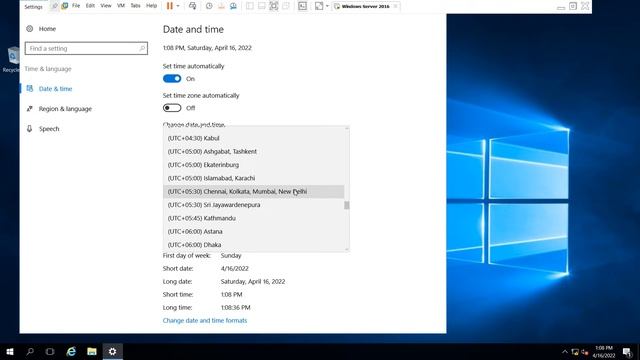This screenshot has height=360, width=640.
Task: Select (UTC+05:00) Islamabad, Karachi time zone
Action: [253, 178]
